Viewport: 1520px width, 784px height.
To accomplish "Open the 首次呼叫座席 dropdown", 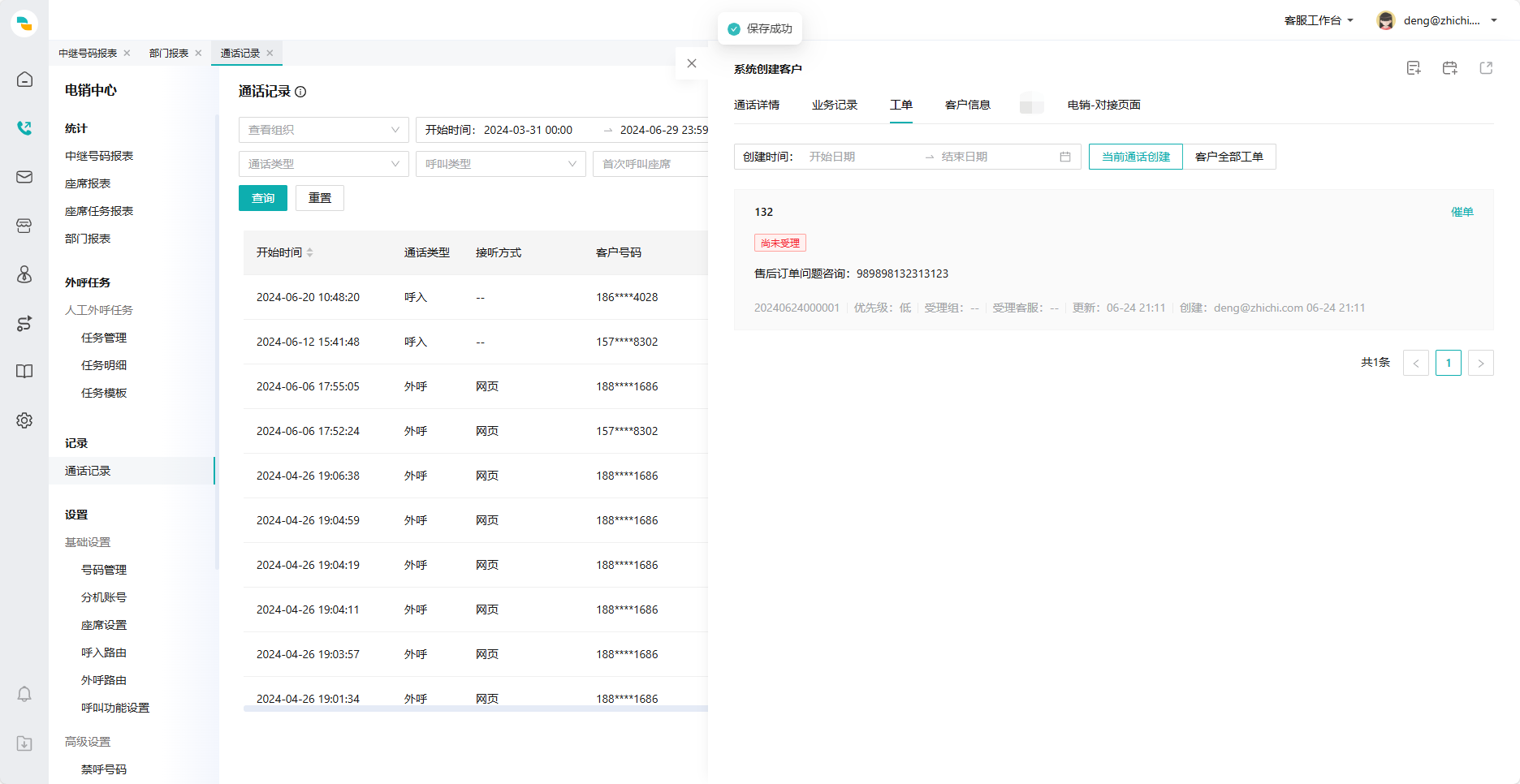I will 650,164.
